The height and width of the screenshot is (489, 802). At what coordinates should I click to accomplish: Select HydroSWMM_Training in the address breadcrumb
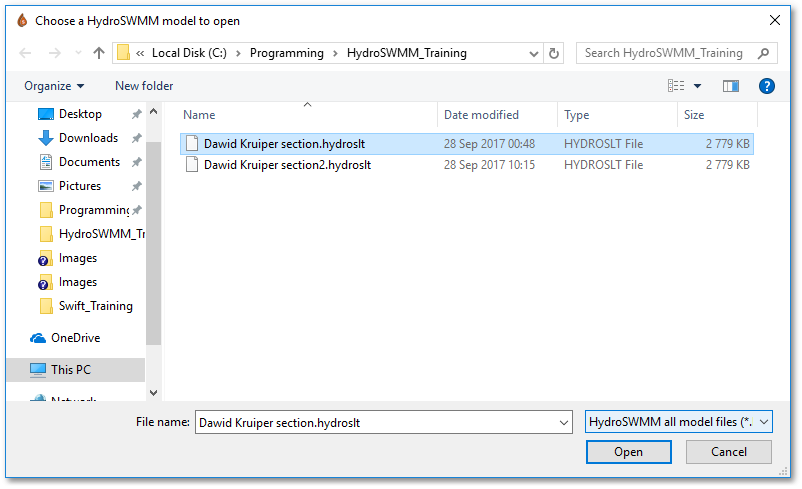pos(407,53)
